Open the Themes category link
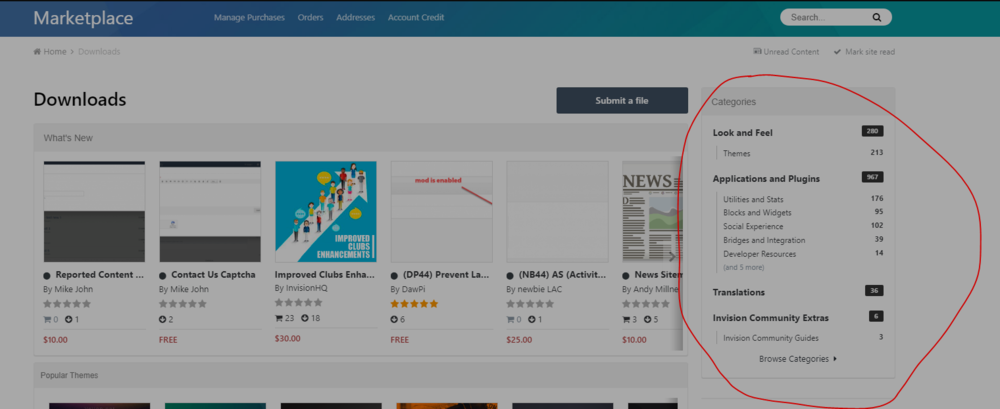Screen dimensions: 1000x409 736,153
